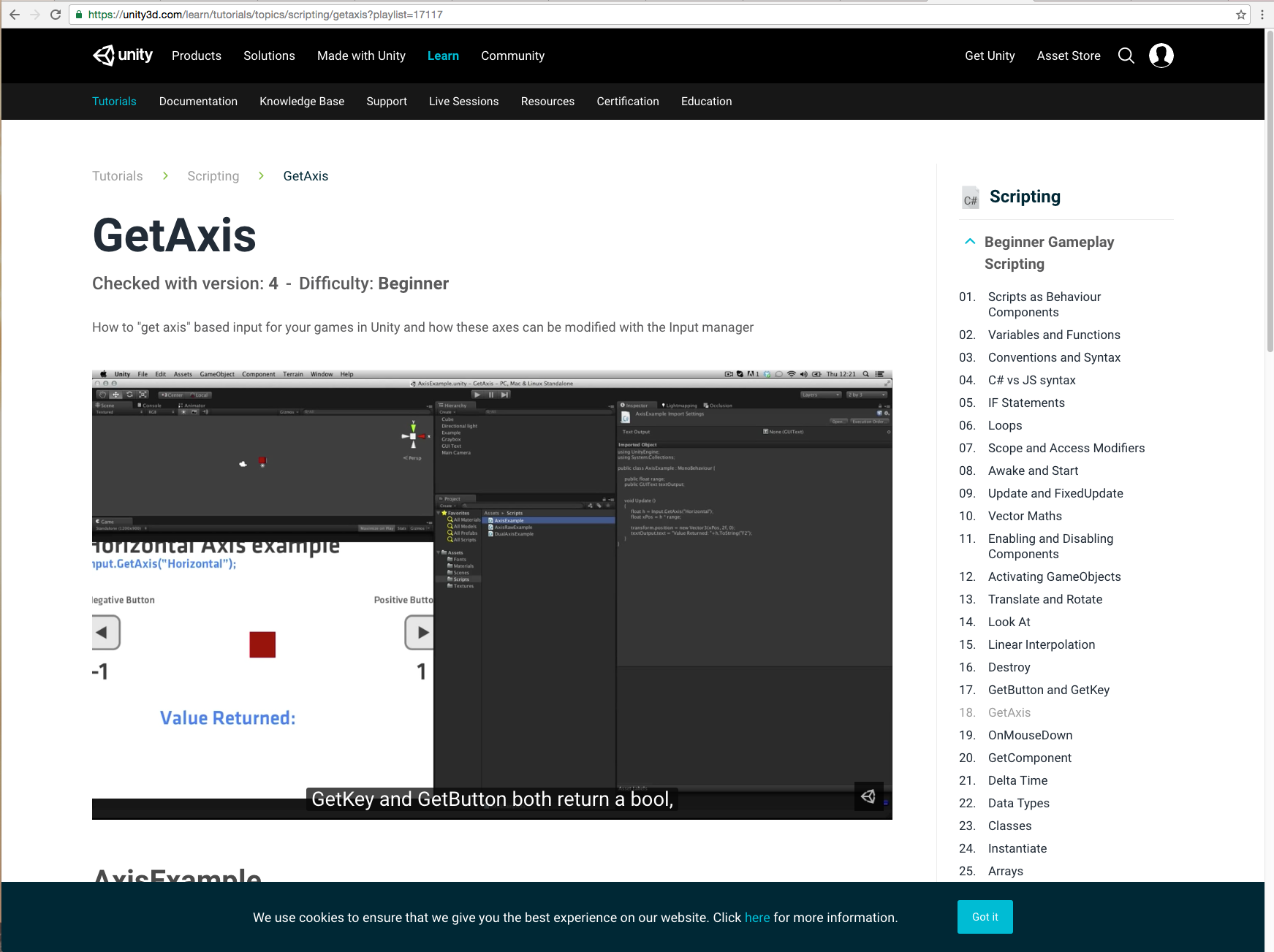Image resolution: width=1274 pixels, height=952 pixels.
Task: Bookmark page with the star icon
Action: tap(1241, 15)
